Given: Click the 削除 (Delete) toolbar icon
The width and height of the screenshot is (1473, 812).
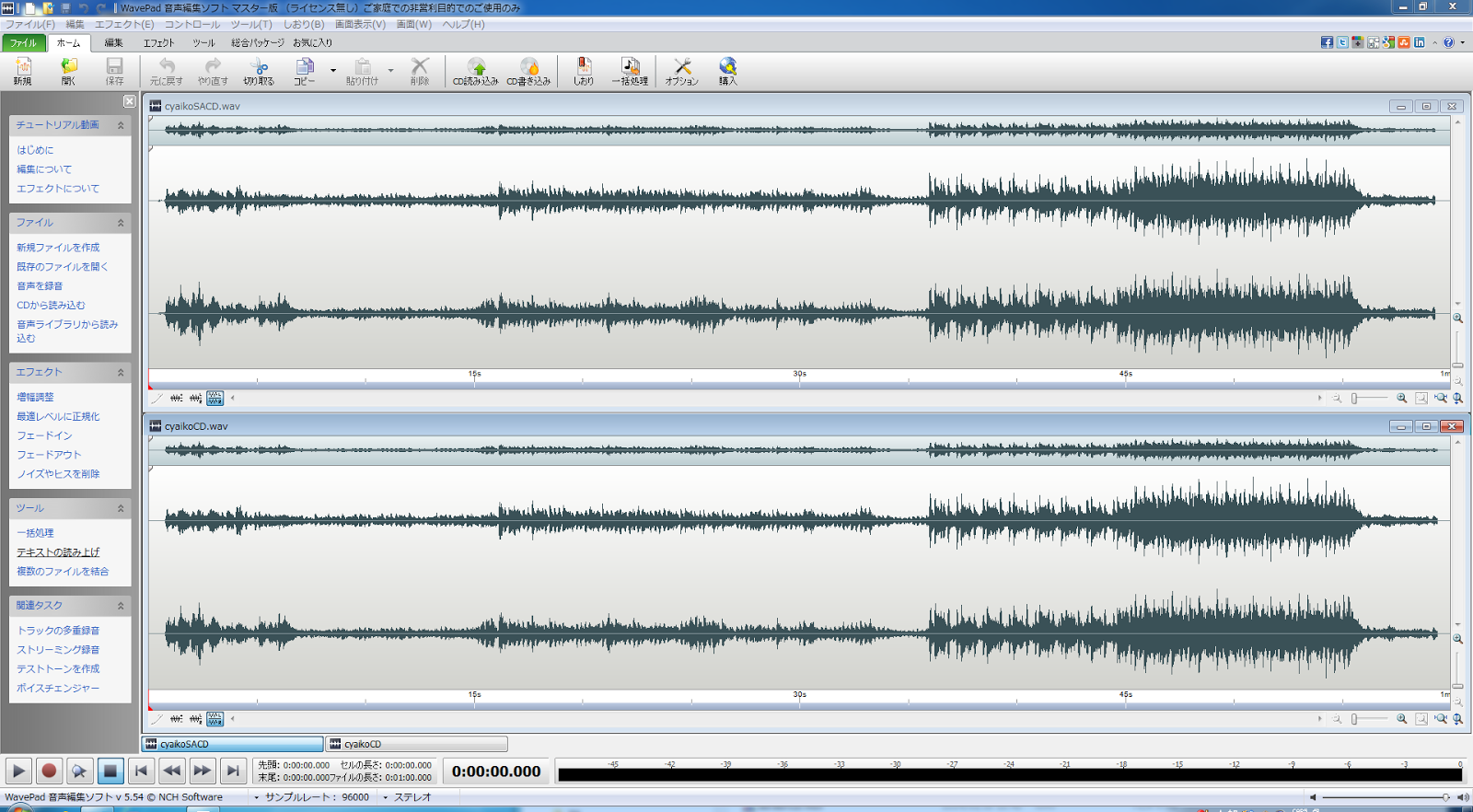Looking at the screenshot, I should click(x=420, y=71).
